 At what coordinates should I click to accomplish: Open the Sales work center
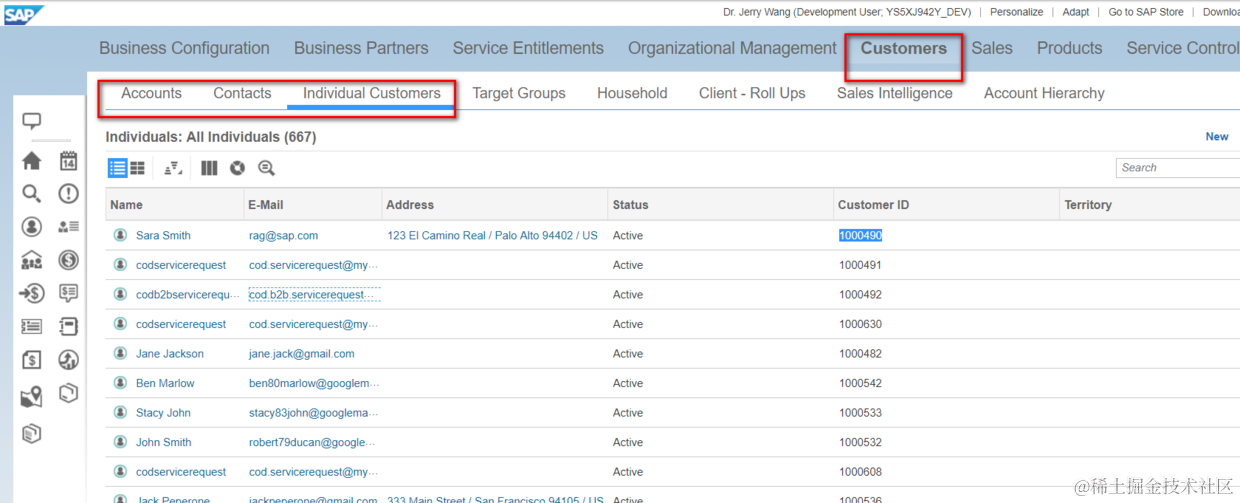[x=992, y=48]
